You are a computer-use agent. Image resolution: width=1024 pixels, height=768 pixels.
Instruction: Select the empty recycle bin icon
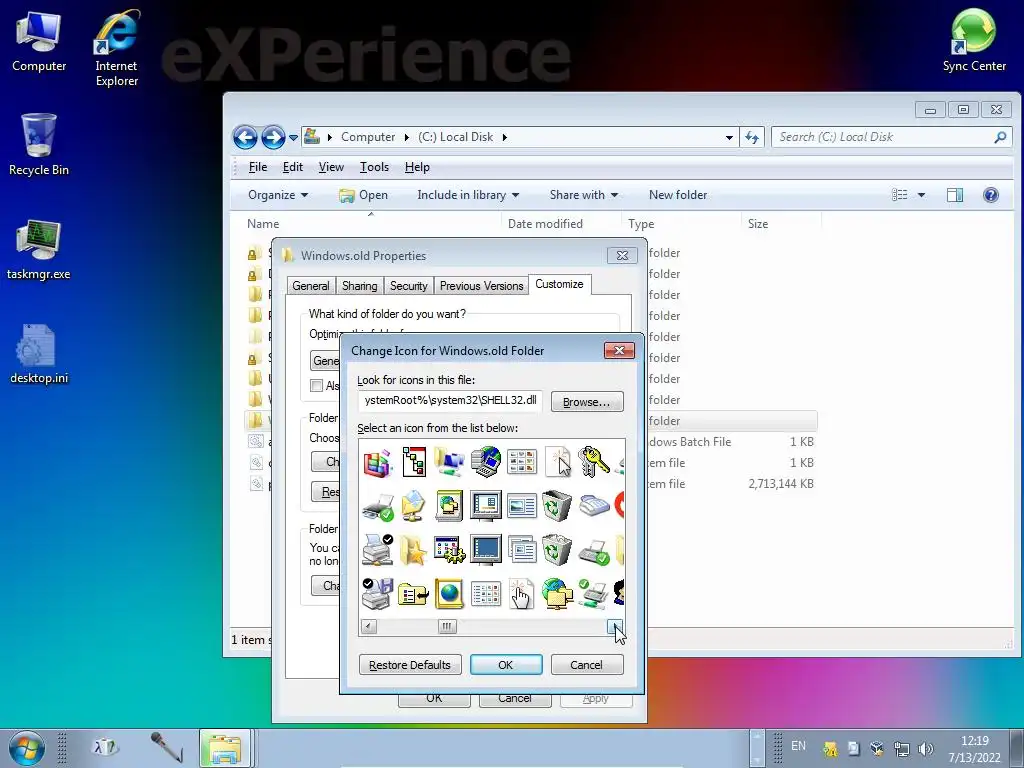(556, 506)
